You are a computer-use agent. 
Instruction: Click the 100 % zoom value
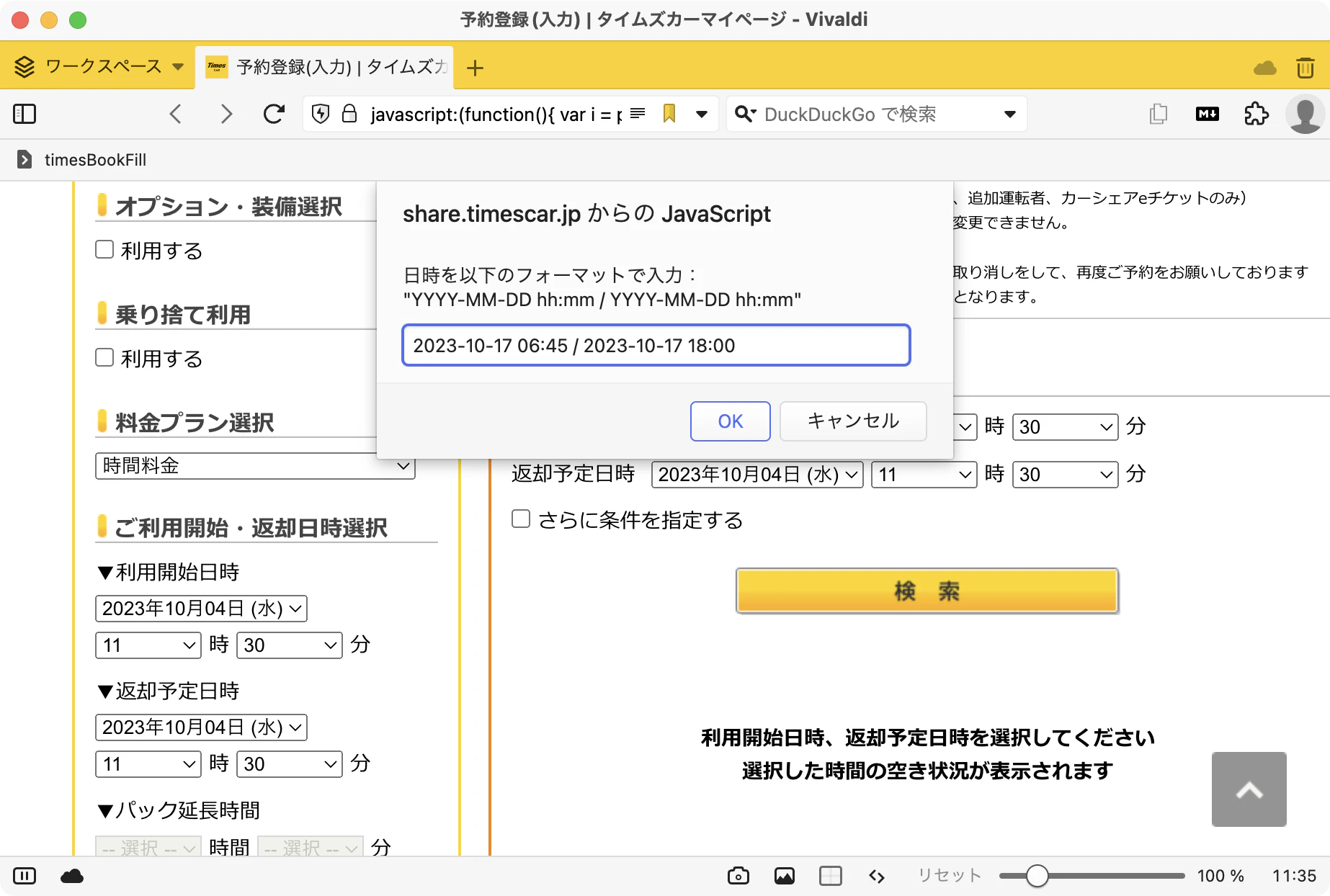[1220, 876]
